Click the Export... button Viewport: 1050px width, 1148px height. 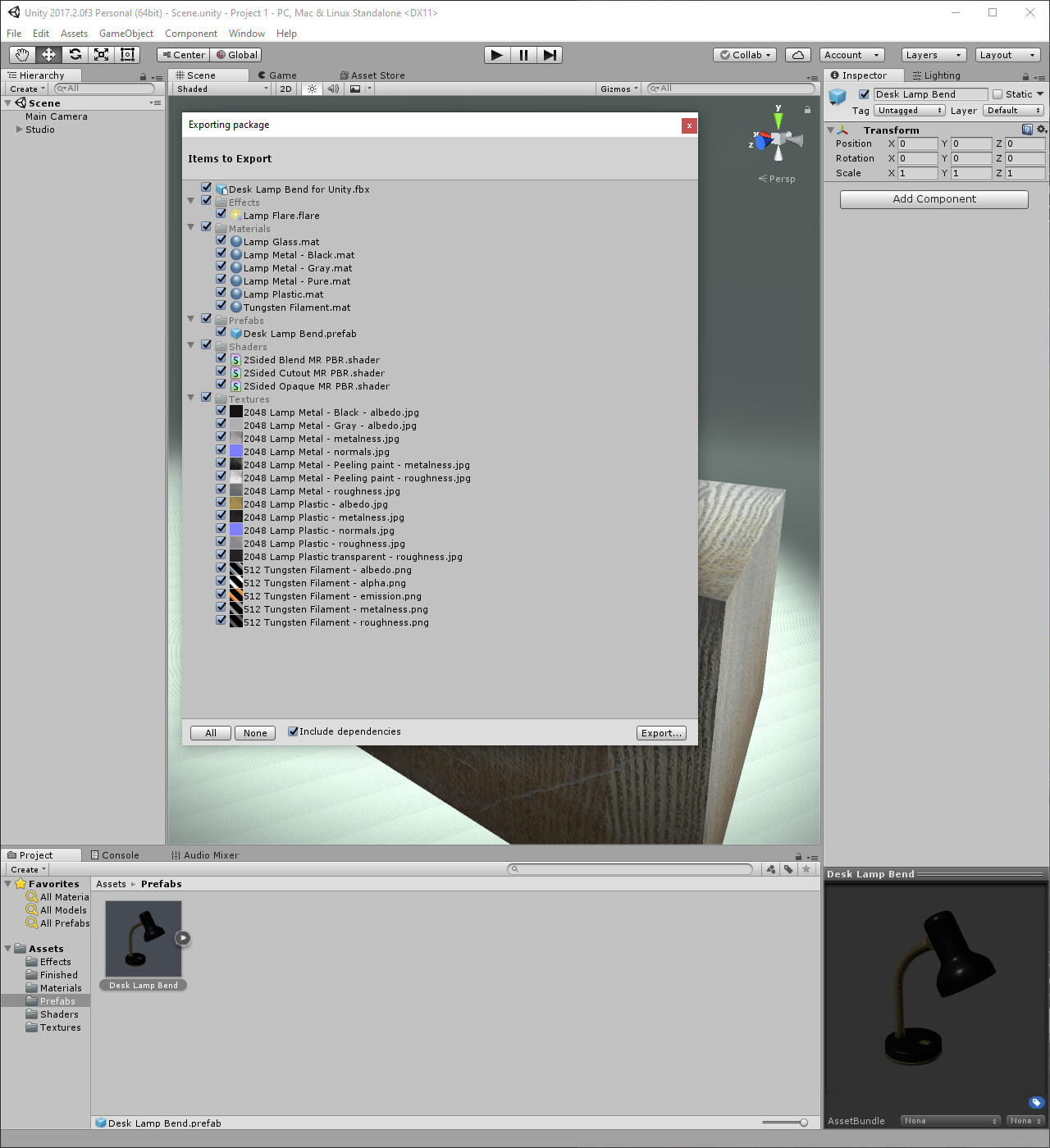pos(661,732)
